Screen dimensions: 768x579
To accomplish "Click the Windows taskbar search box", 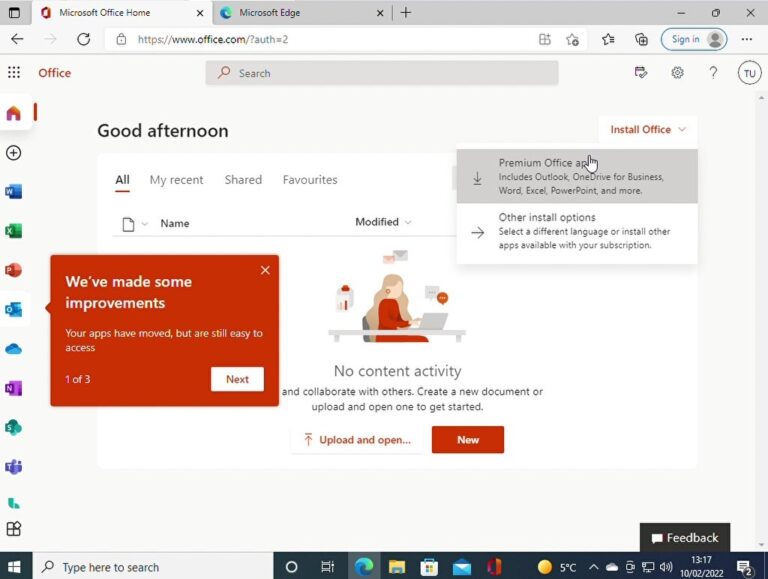I will pos(153,567).
